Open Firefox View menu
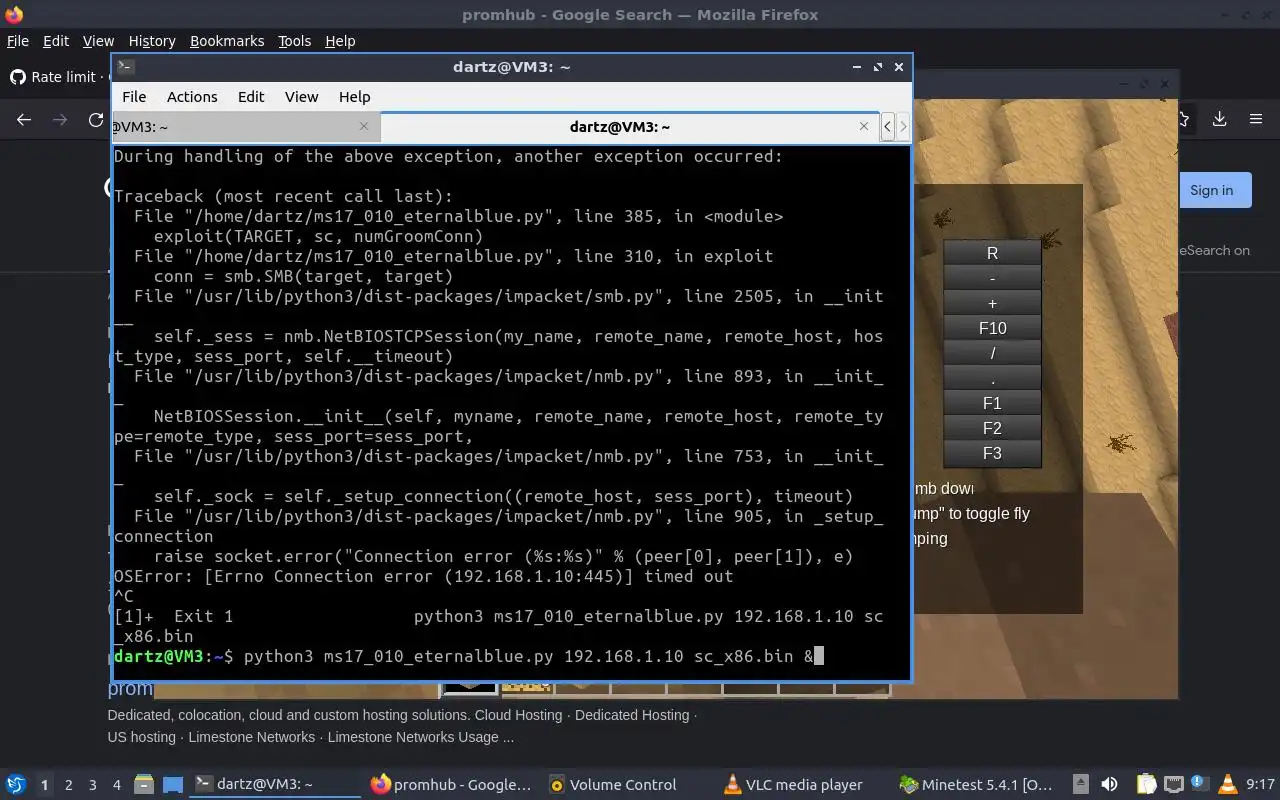The width and height of the screenshot is (1280, 800). tap(98, 41)
